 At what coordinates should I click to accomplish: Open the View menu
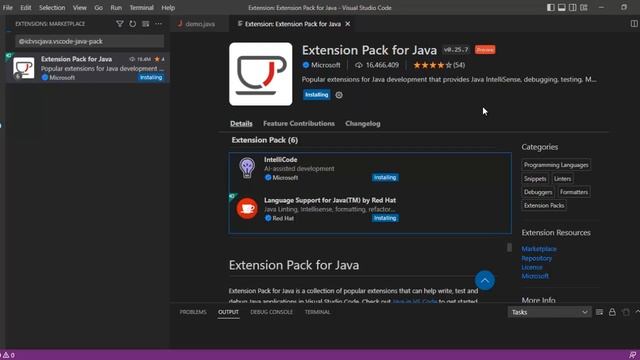pyautogui.click(x=80, y=8)
